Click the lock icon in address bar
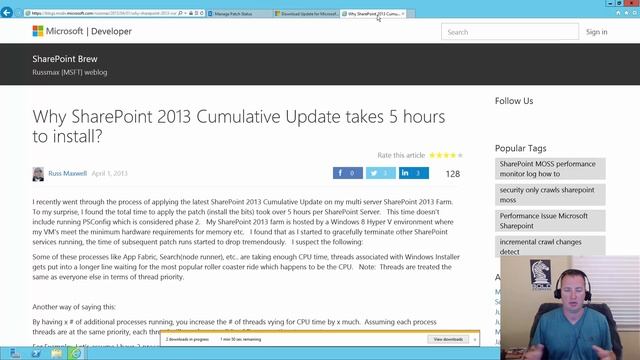 point(191,13)
